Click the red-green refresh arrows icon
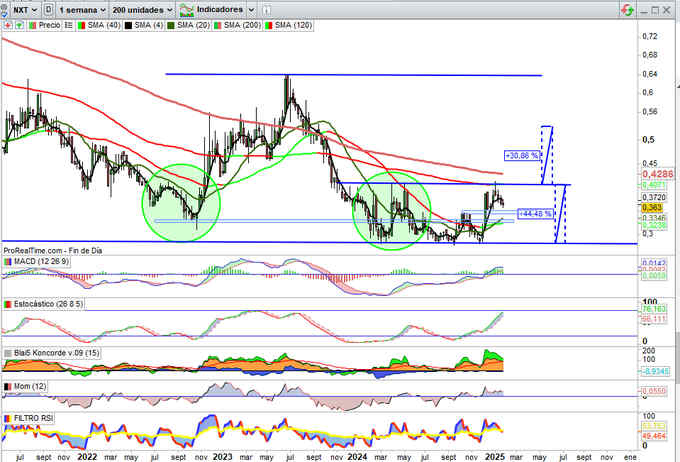 [x=625, y=8]
